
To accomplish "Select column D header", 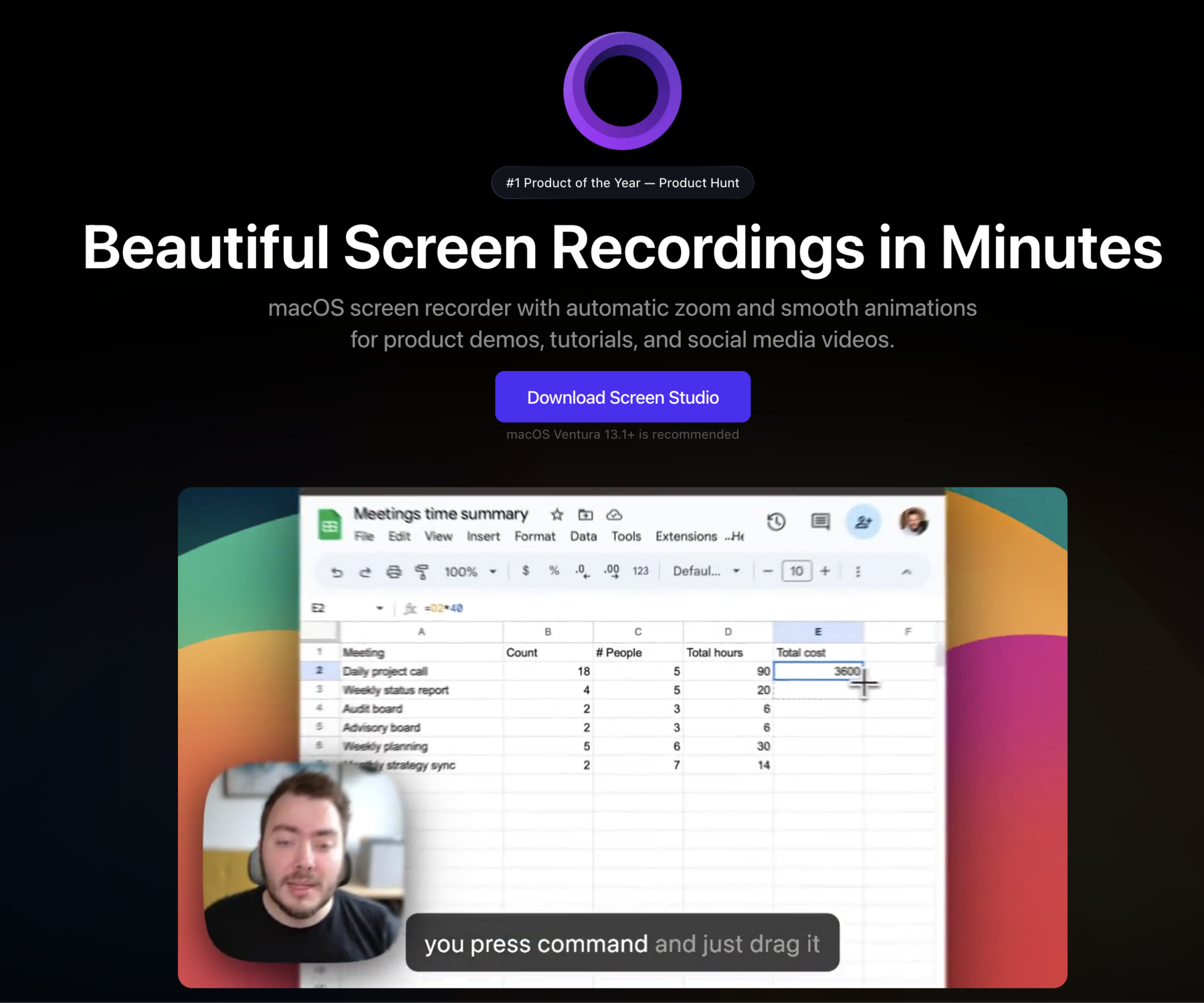I will point(728,632).
